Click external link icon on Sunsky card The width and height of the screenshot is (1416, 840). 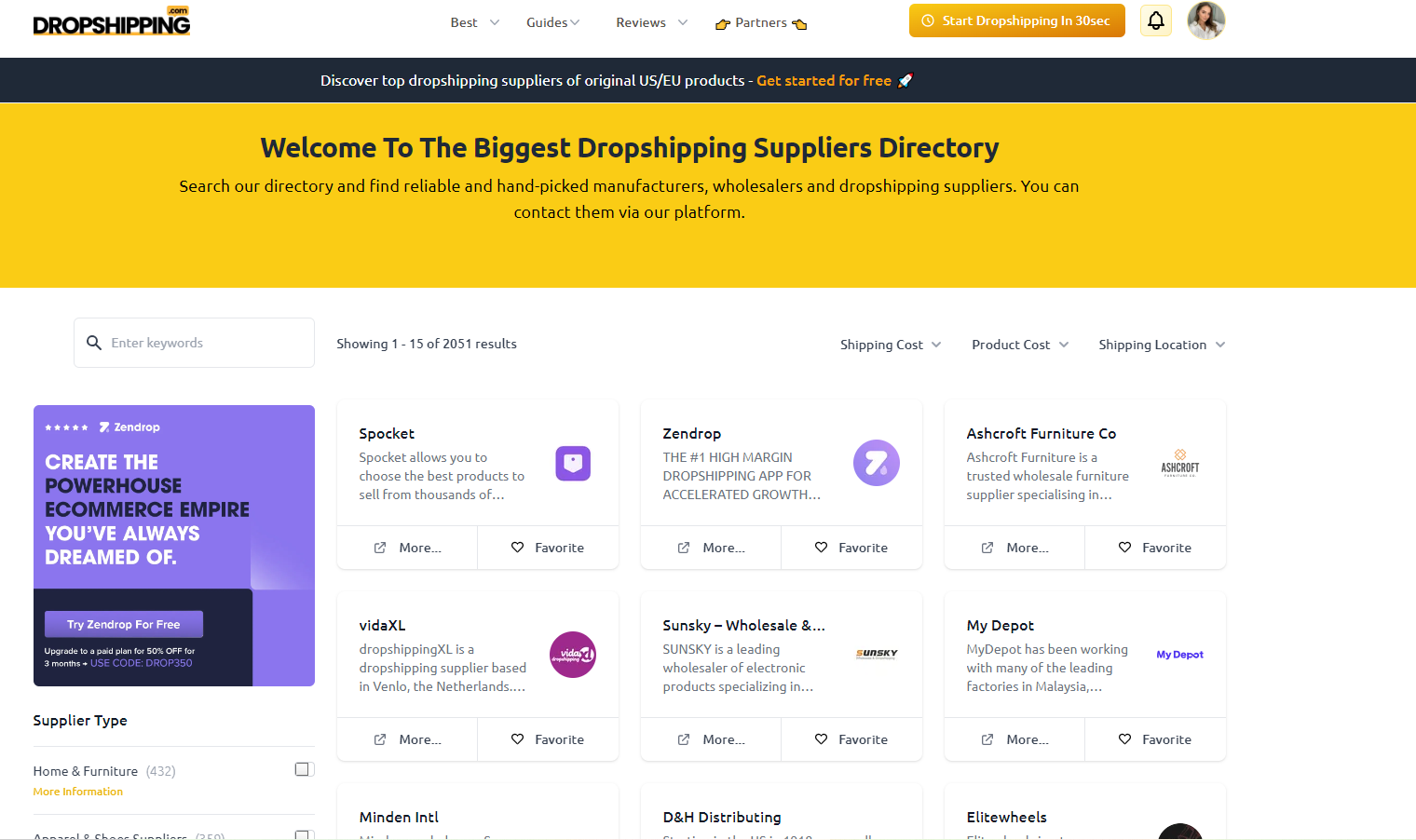coord(684,739)
